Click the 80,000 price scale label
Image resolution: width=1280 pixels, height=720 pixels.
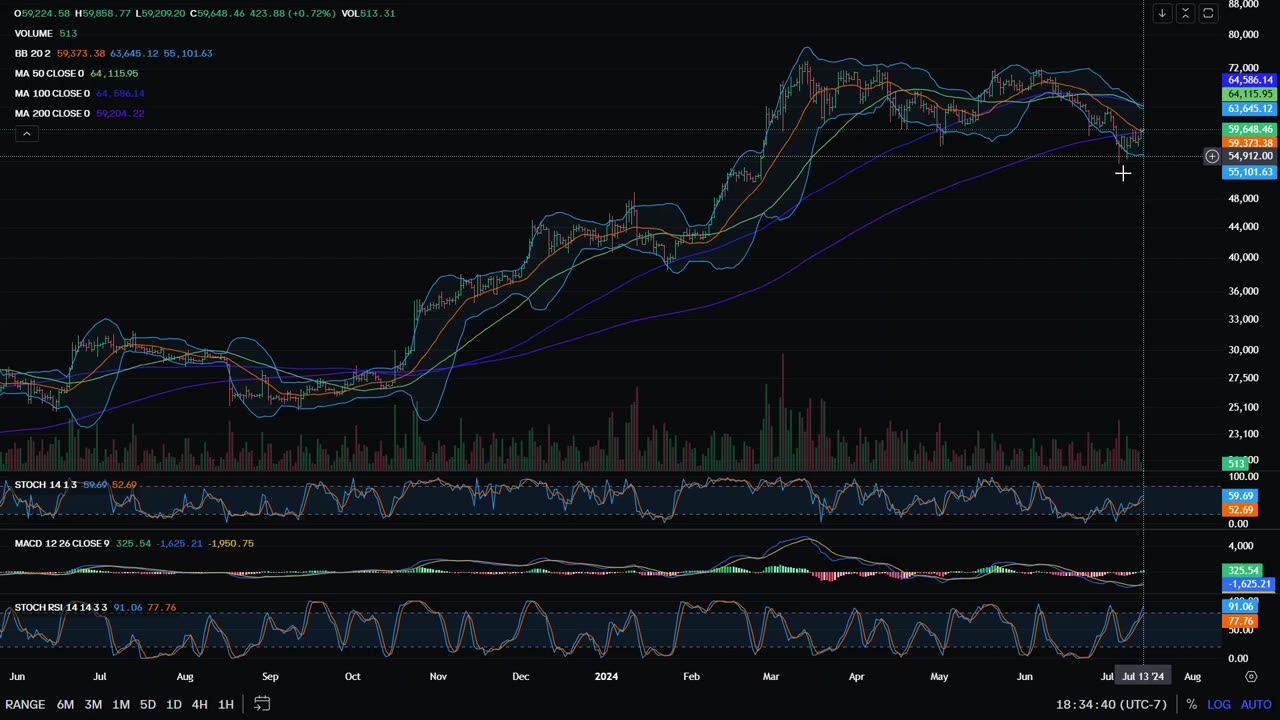pos(1243,35)
